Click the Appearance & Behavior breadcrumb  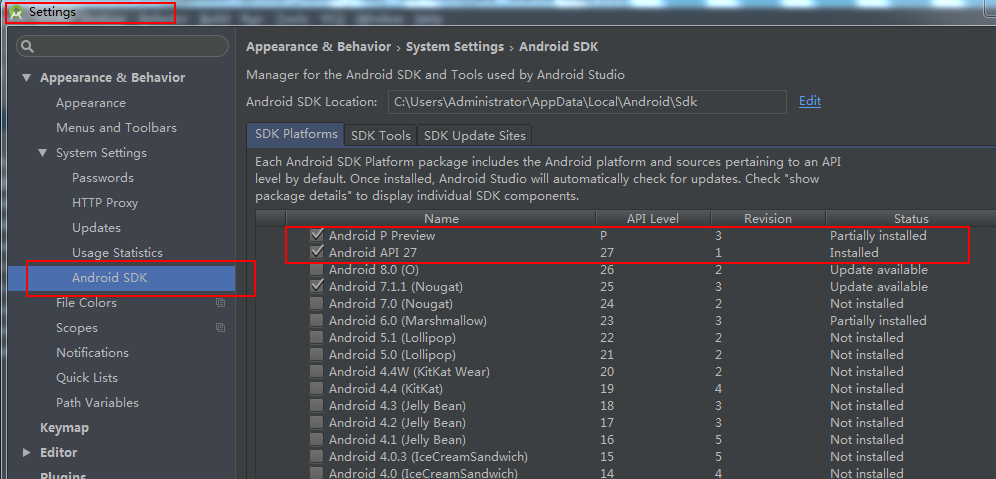coord(318,46)
